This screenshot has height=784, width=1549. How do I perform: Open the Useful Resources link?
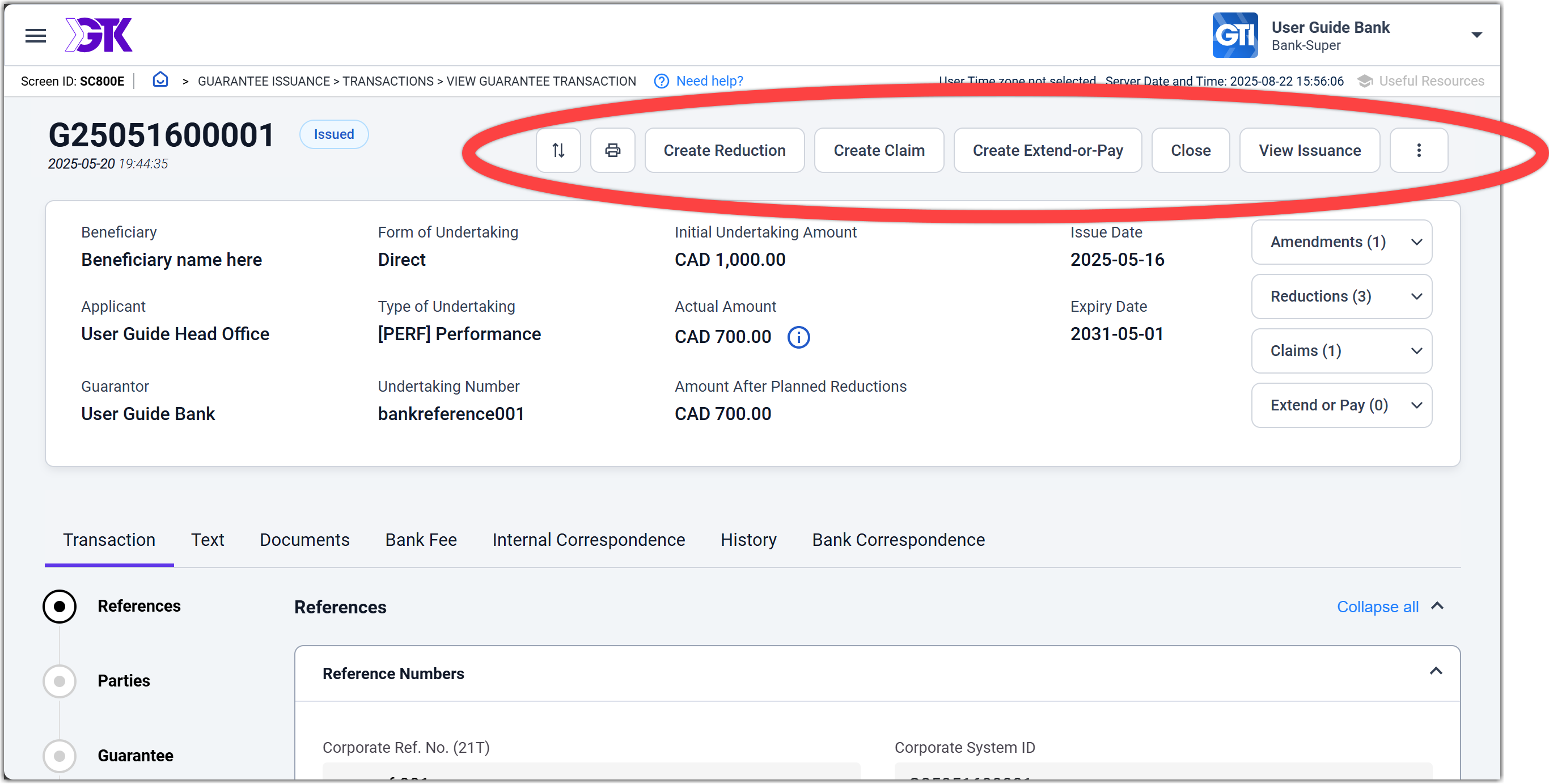pyautogui.click(x=1431, y=81)
